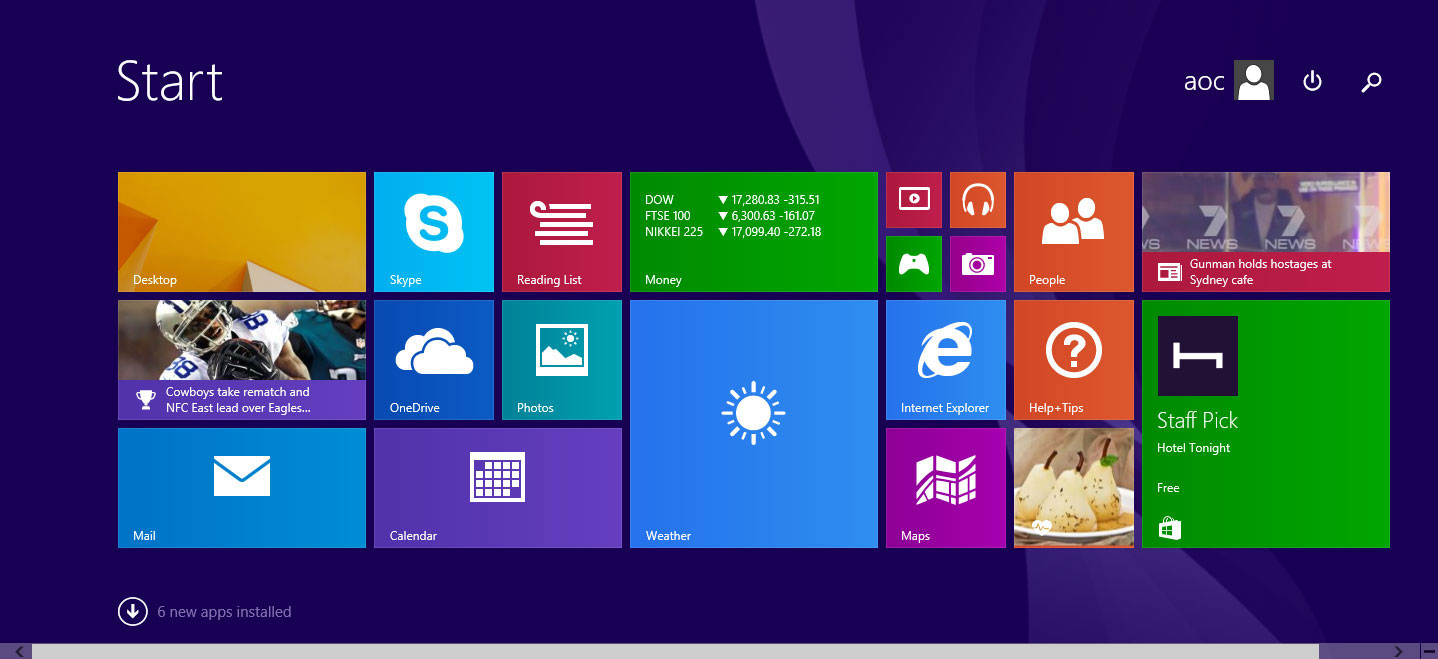Open the Store Staff Pick tile

pyautogui.click(x=1266, y=424)
